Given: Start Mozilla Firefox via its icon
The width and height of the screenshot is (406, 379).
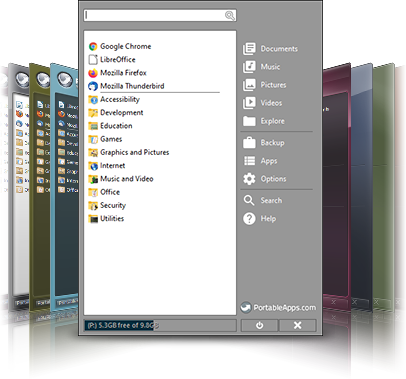Looking at the screenshot, I should (93, 73).
